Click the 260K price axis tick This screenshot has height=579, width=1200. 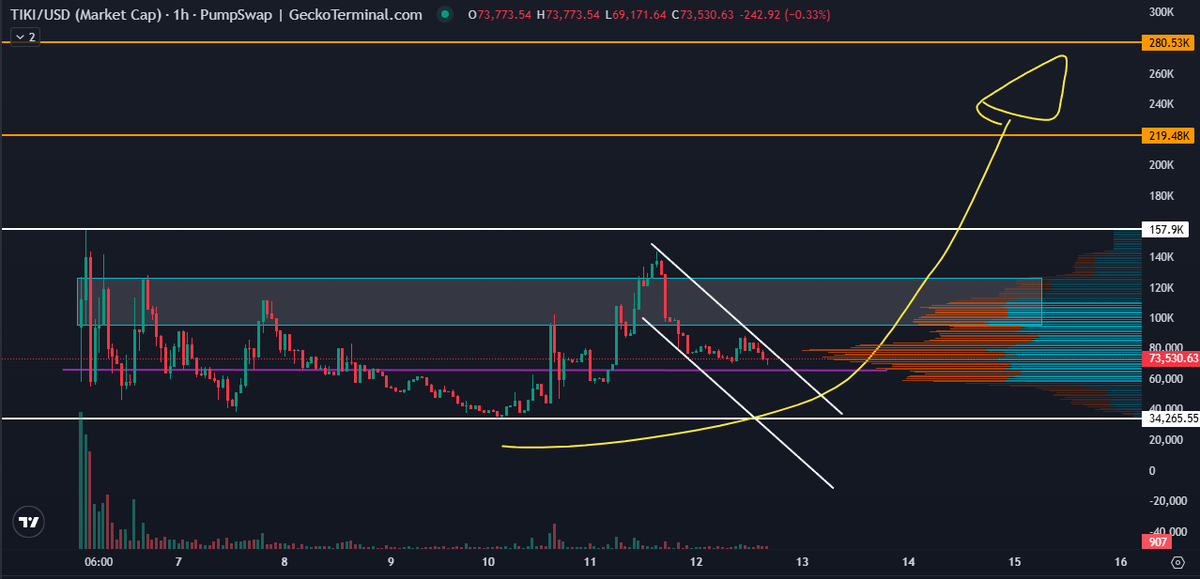[x=1161, y=74]
